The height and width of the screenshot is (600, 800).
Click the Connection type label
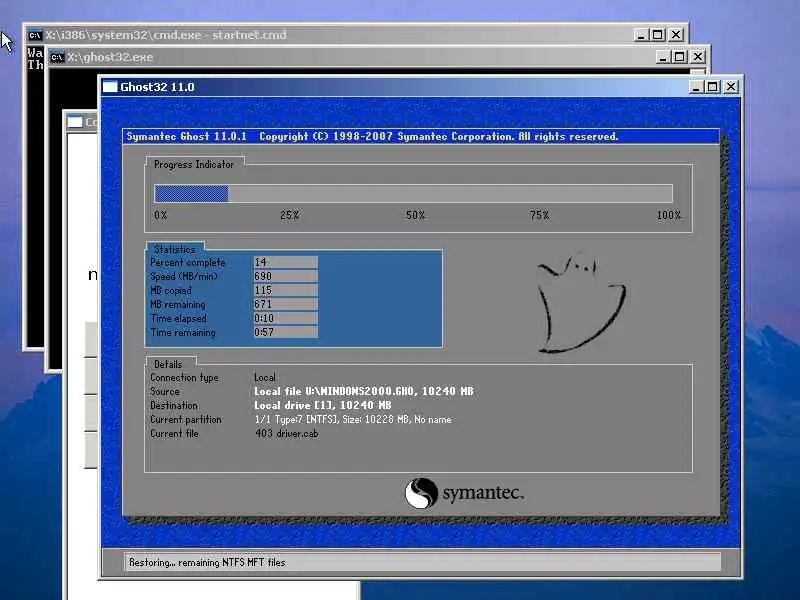pos(184,378)
